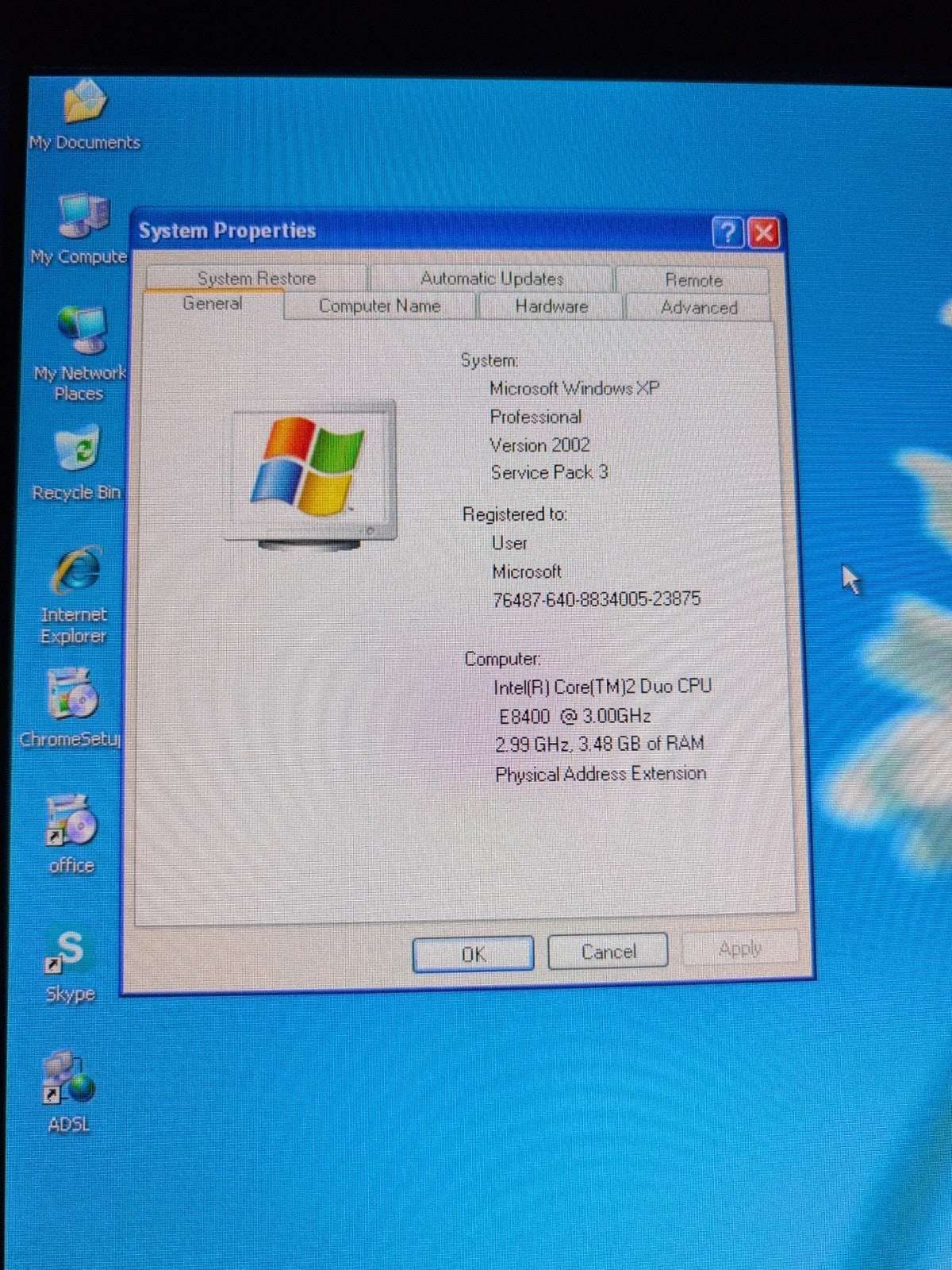Click the '2.99 GHz, 3.48 GB of RAM' line
Image resolution: width=952 pixels, height=1270 pixels.
600,744
